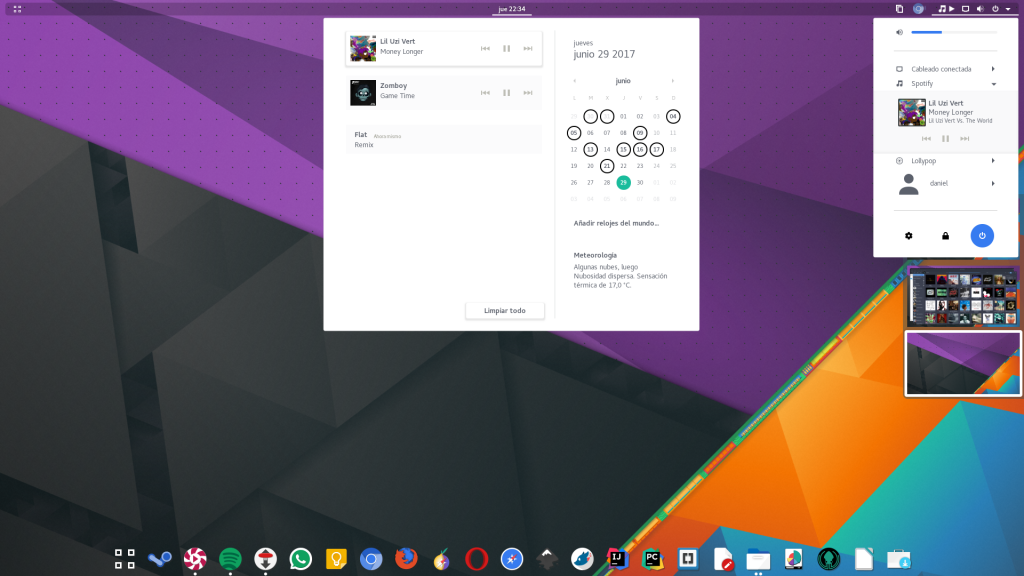1024x576 pixels.
Task: Open Steam from the dock
Action: 160,558
